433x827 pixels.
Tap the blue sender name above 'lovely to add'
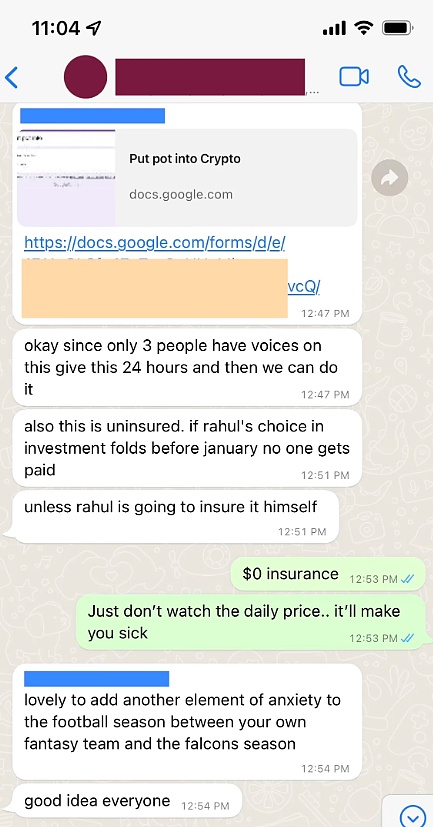(x=97, y=679)
